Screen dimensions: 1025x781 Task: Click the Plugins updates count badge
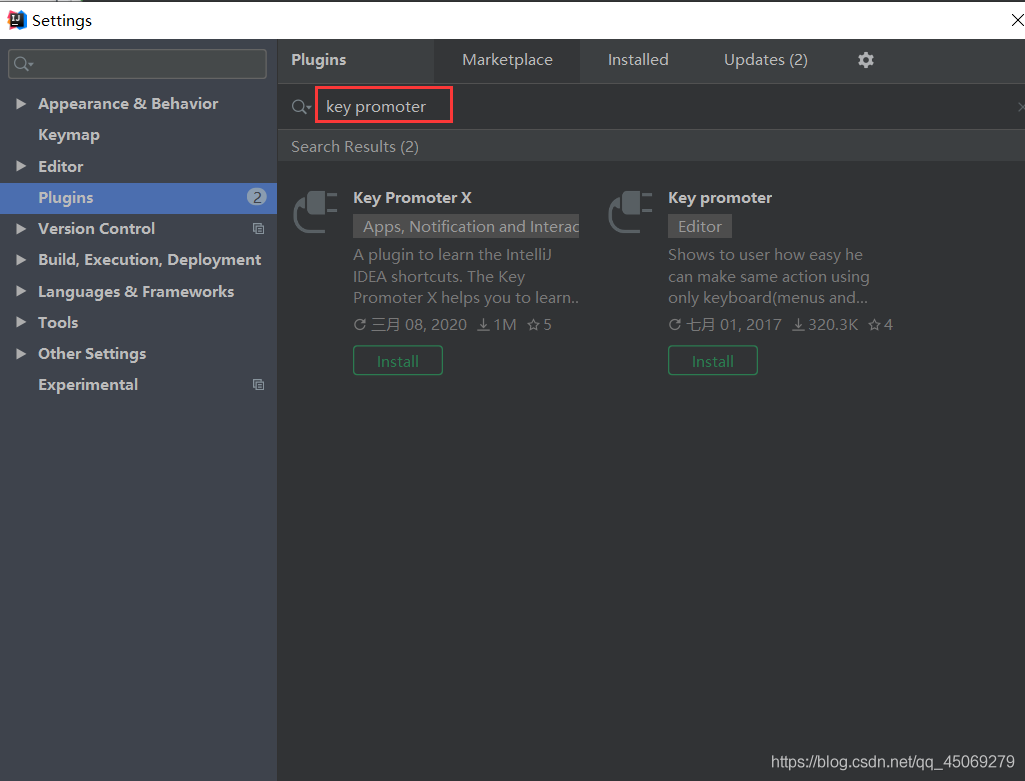[x=257, y=197]
